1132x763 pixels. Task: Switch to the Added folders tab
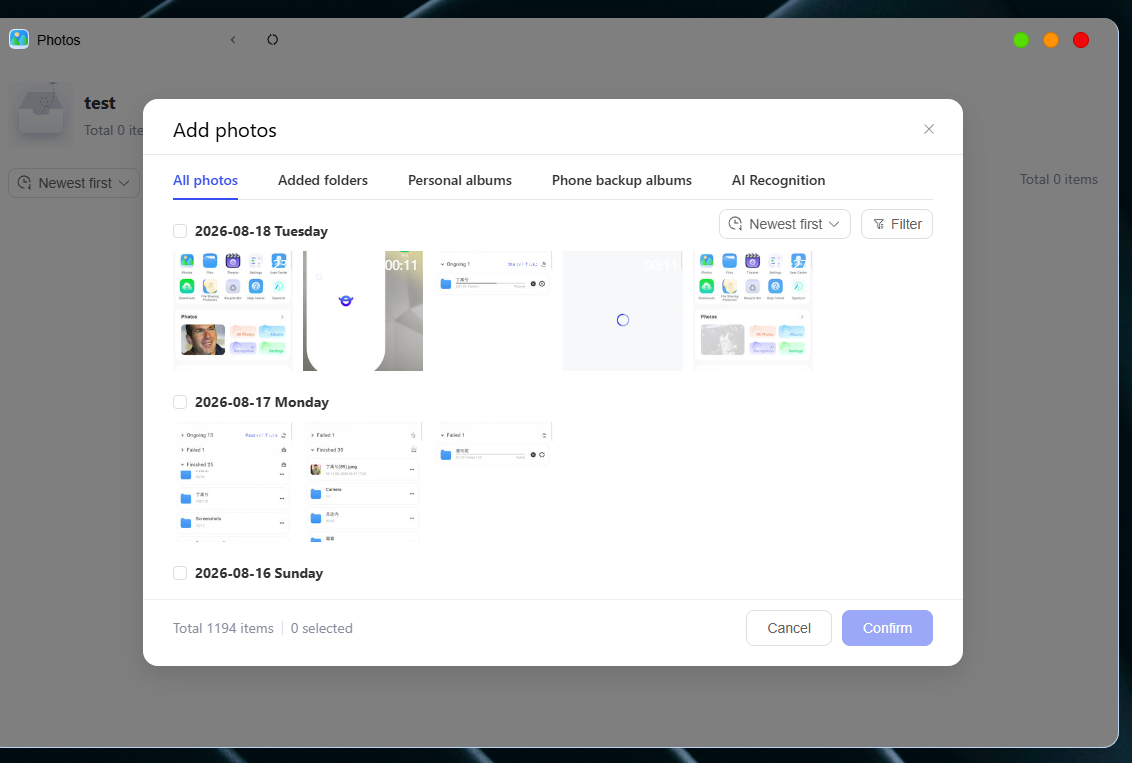(323, 180)
